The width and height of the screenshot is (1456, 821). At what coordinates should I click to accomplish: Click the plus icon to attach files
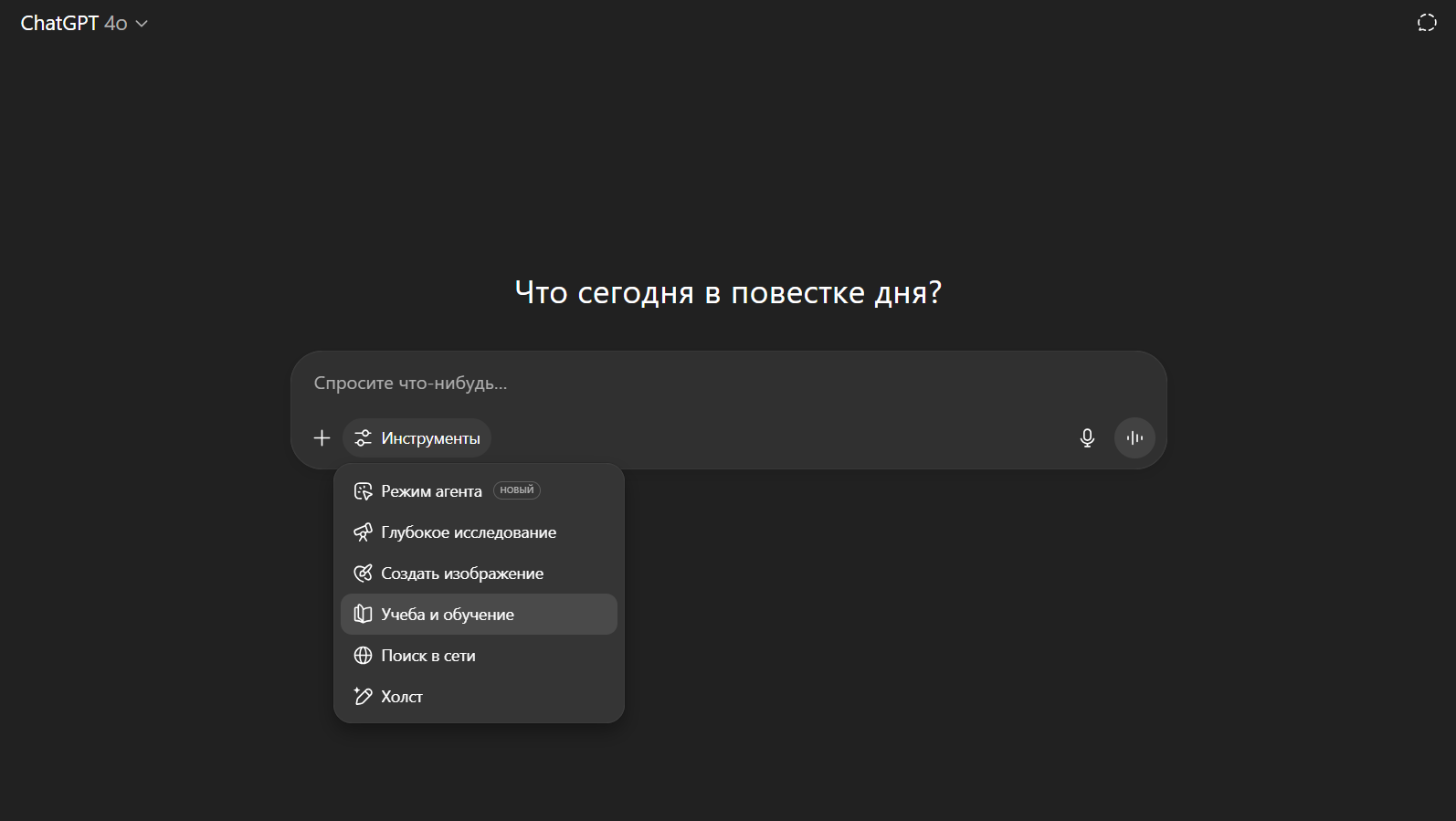(322, 438)
